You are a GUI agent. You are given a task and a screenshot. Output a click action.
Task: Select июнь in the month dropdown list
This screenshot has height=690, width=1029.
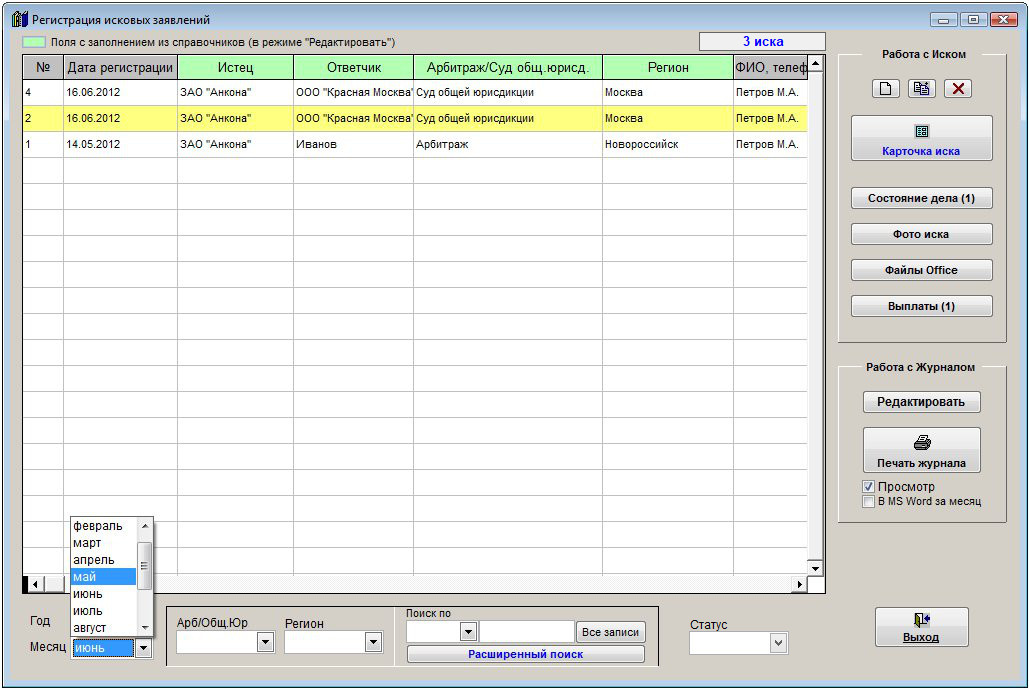click(x=104, y=594)
